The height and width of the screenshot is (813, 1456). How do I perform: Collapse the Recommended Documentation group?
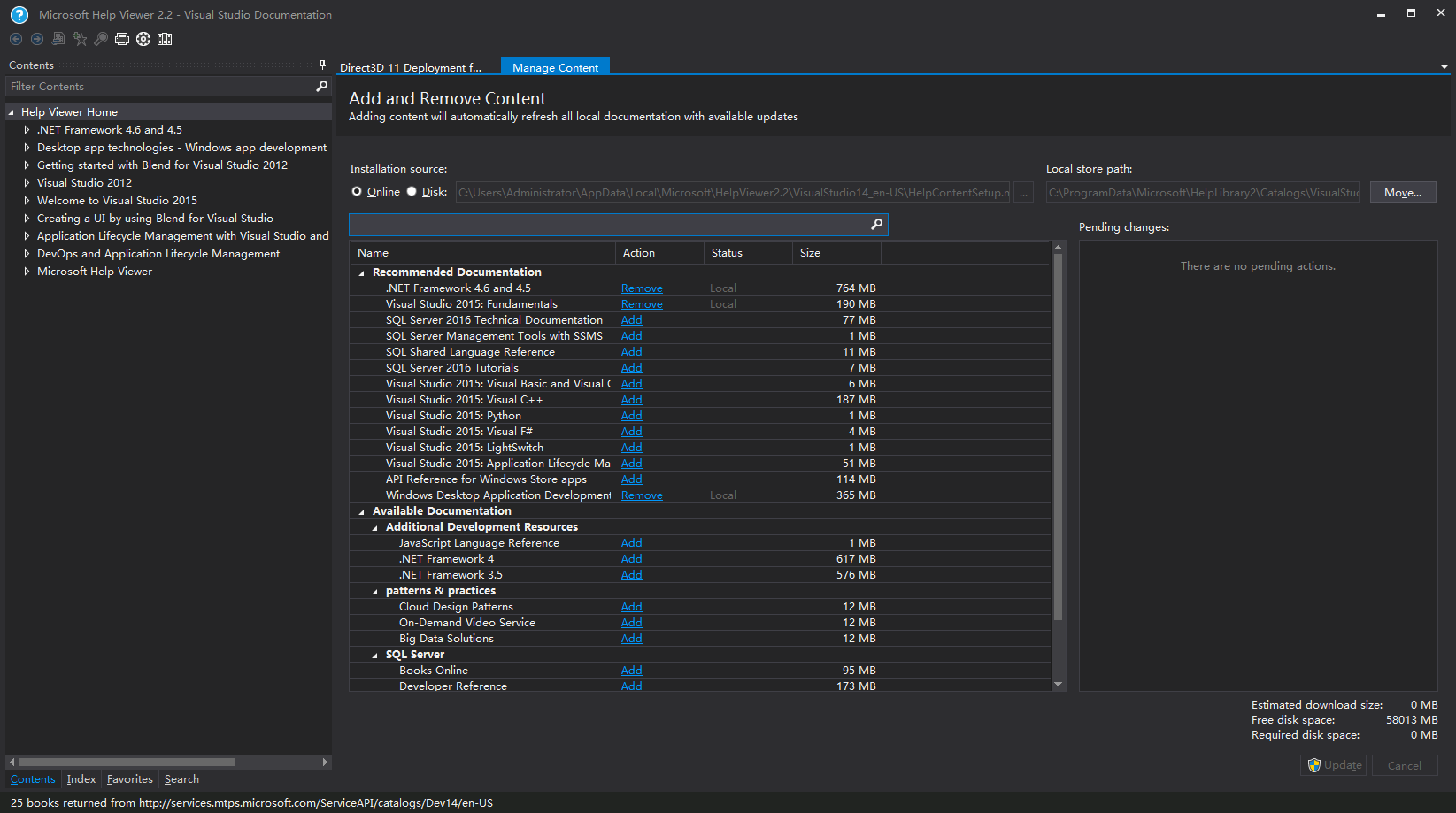[x=361, y=272]
